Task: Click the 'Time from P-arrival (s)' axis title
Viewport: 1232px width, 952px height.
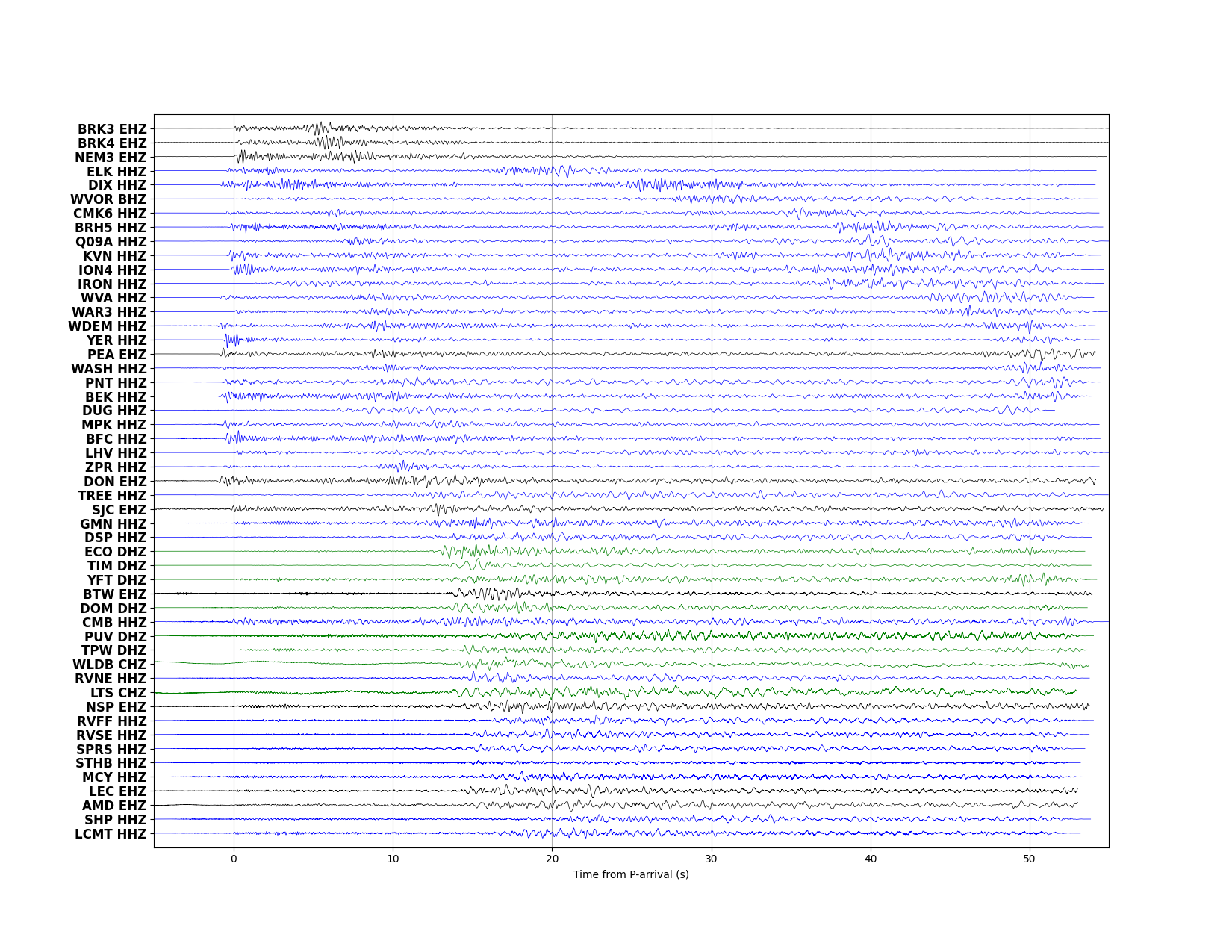Action: pyautogui.click(x=631, y=874)
